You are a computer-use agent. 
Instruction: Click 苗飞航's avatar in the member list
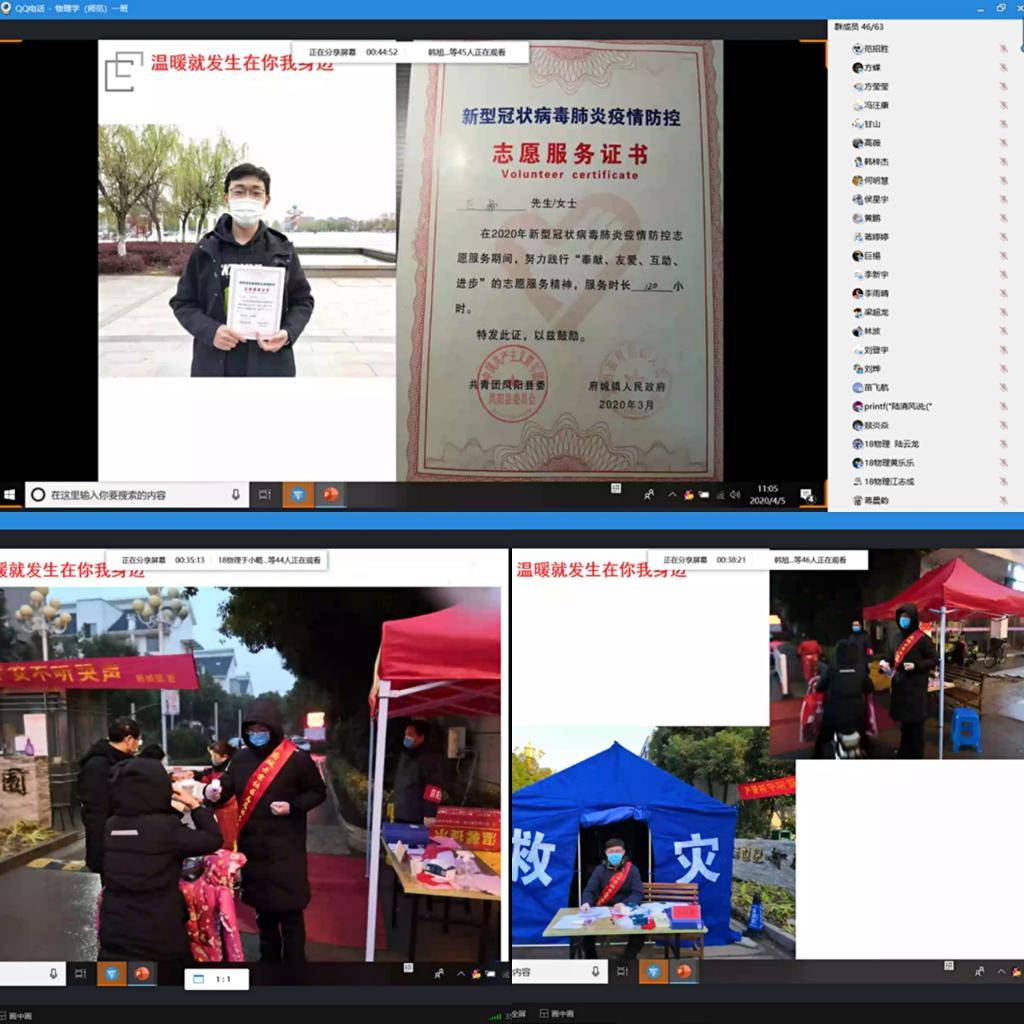(857, 388)
